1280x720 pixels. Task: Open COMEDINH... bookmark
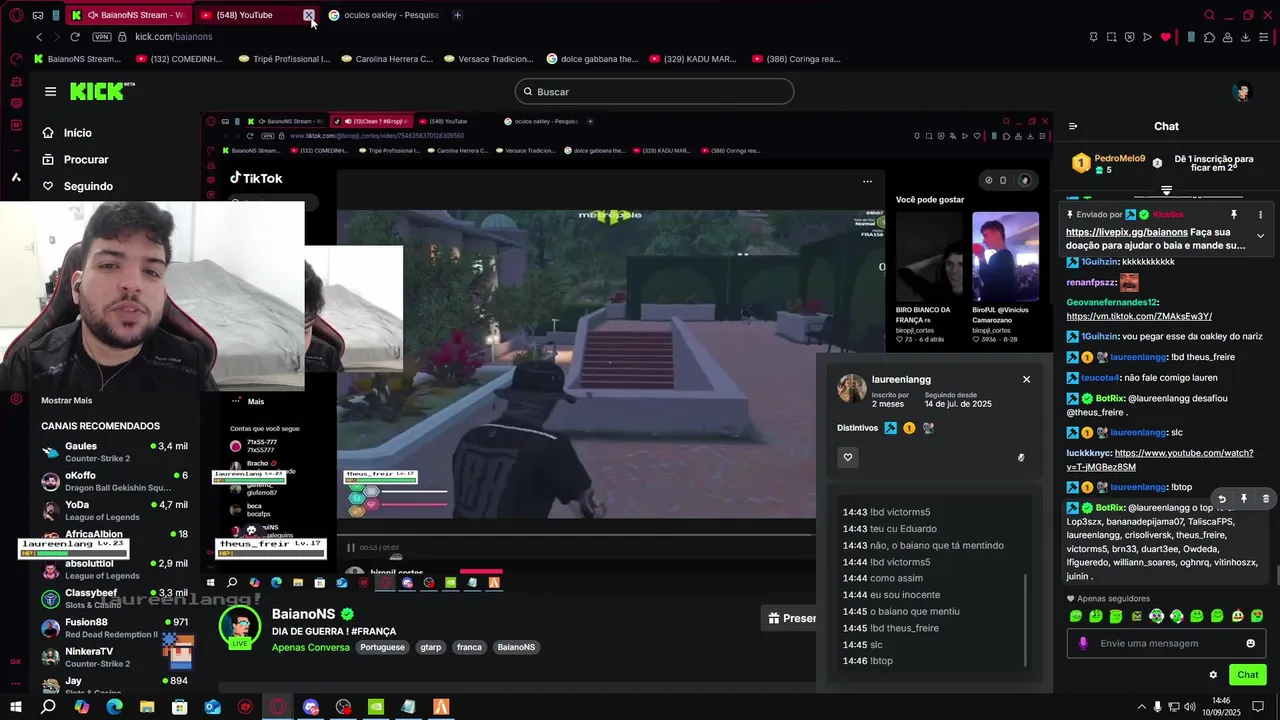point(178,59)
